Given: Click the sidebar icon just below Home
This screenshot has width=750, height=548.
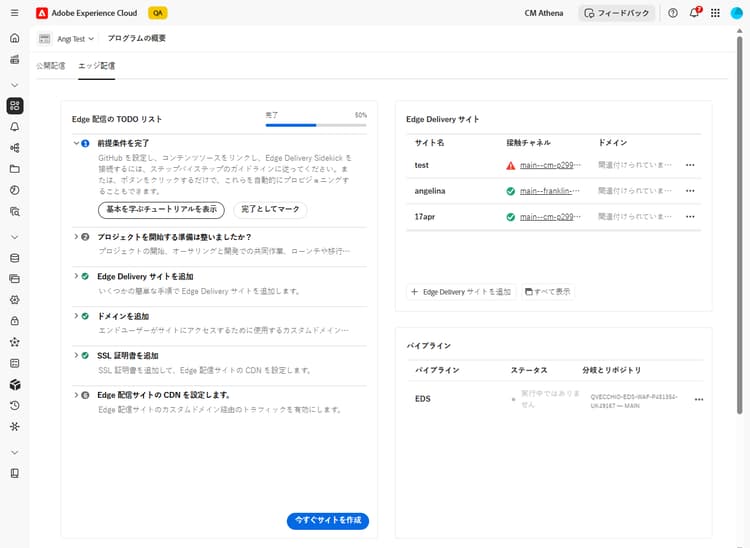Looking at the screenshot, I should [15, 59].
